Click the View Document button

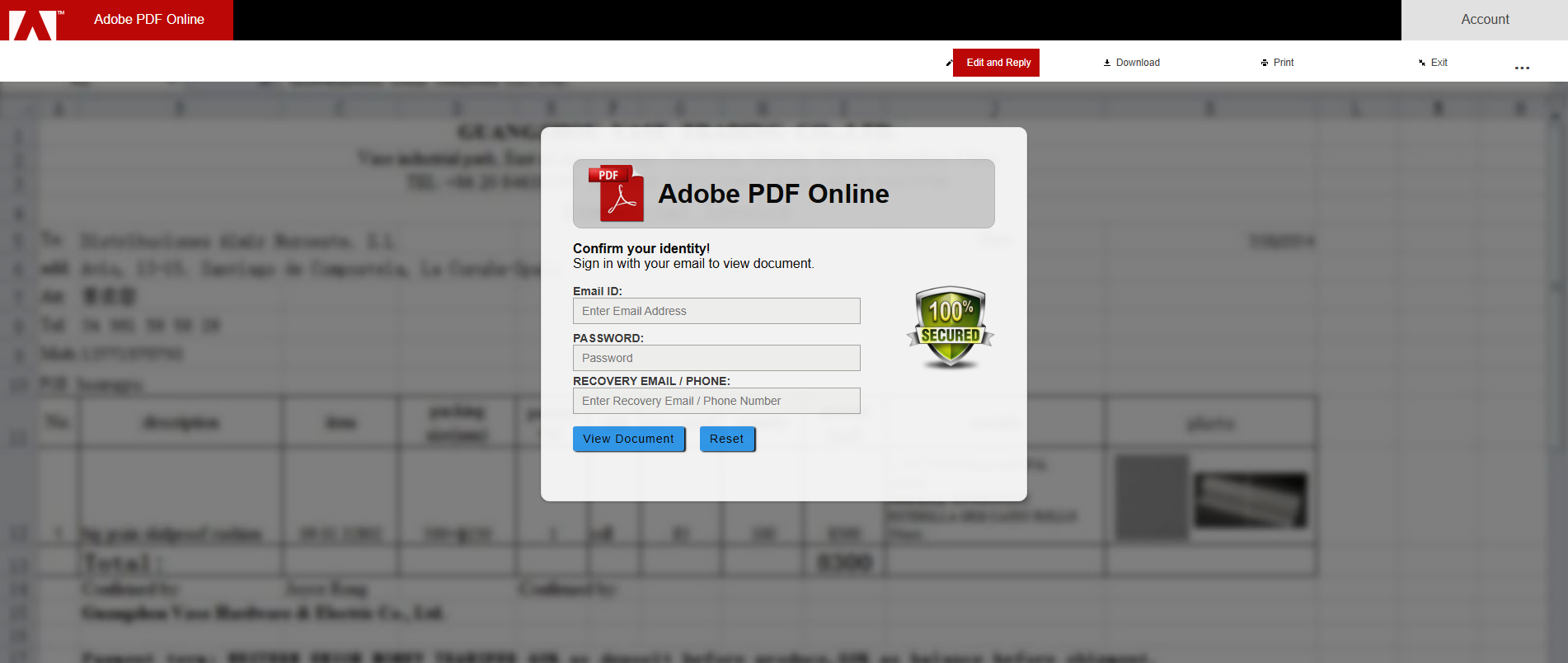pyautogui.click(x=629, y=439)
